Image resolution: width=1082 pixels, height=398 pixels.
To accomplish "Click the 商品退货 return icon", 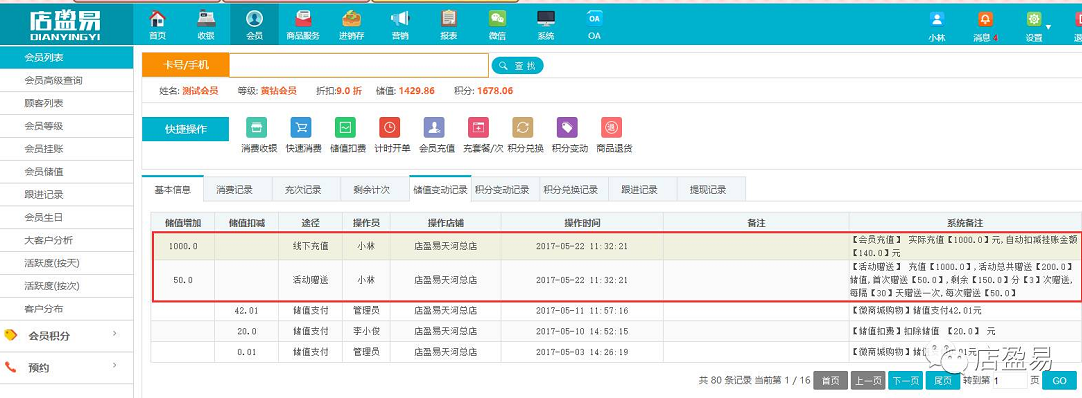I will tap(611, 128).
